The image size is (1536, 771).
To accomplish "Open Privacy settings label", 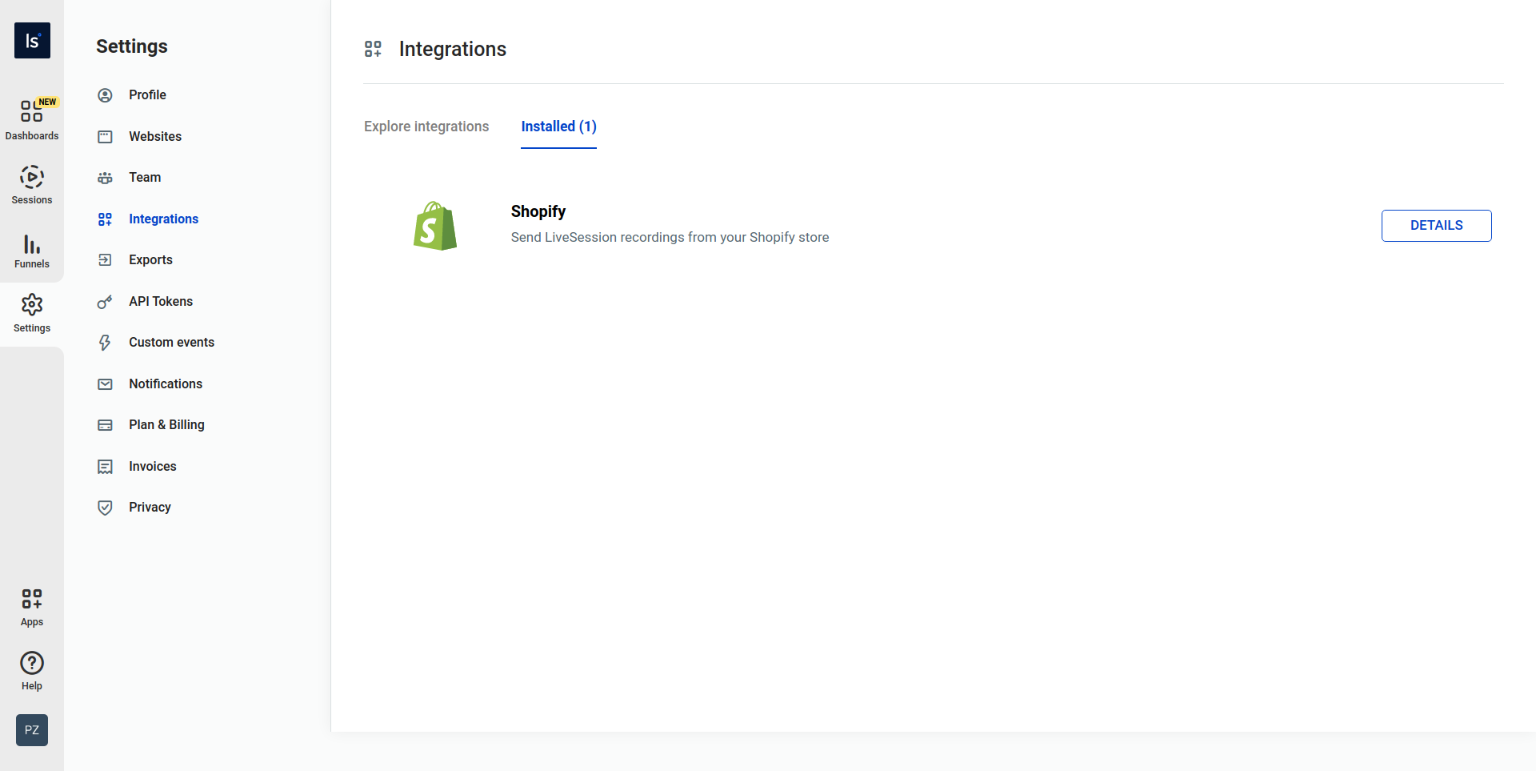I will [150, 508].
